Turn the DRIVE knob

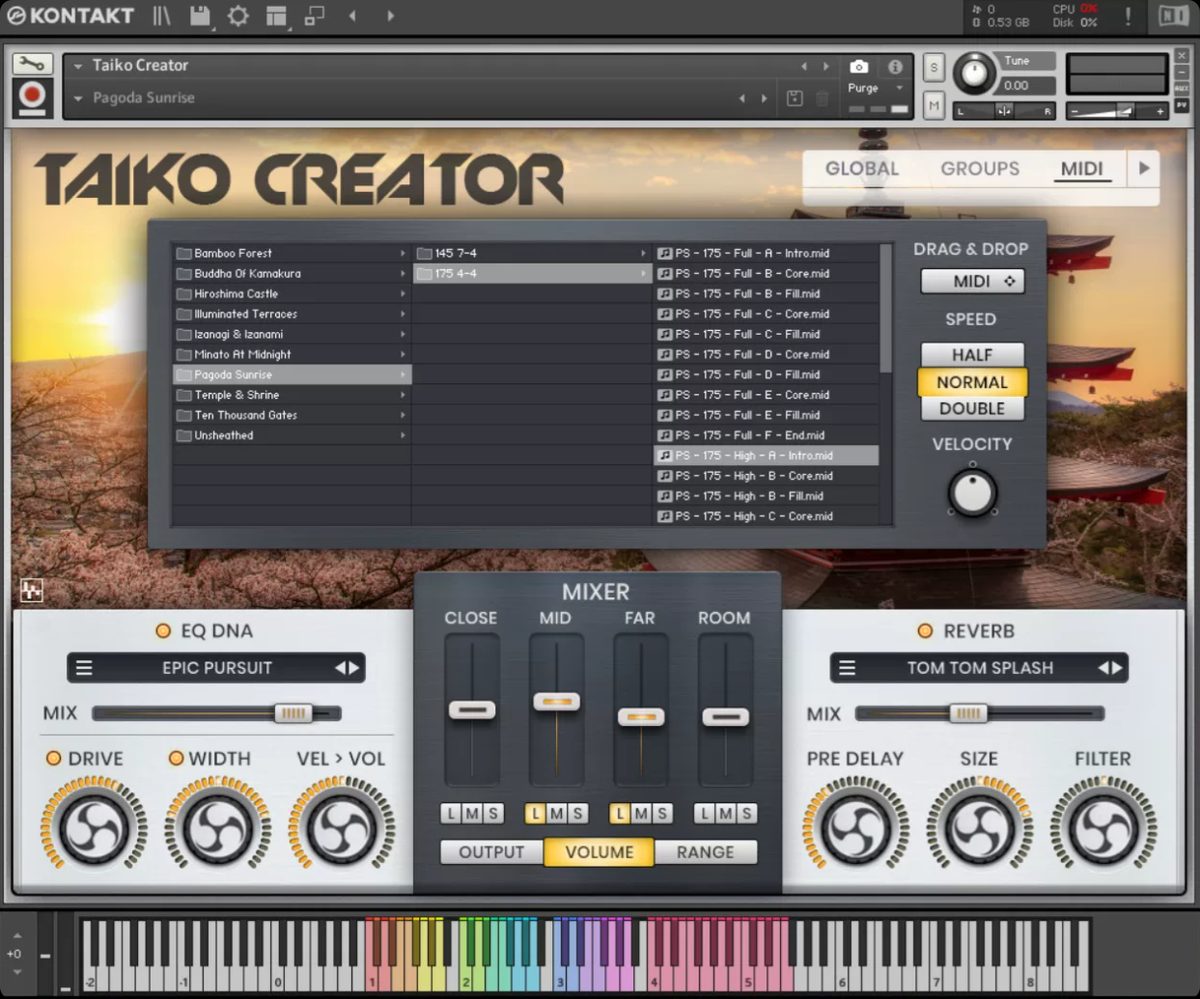tap(93, 828)
